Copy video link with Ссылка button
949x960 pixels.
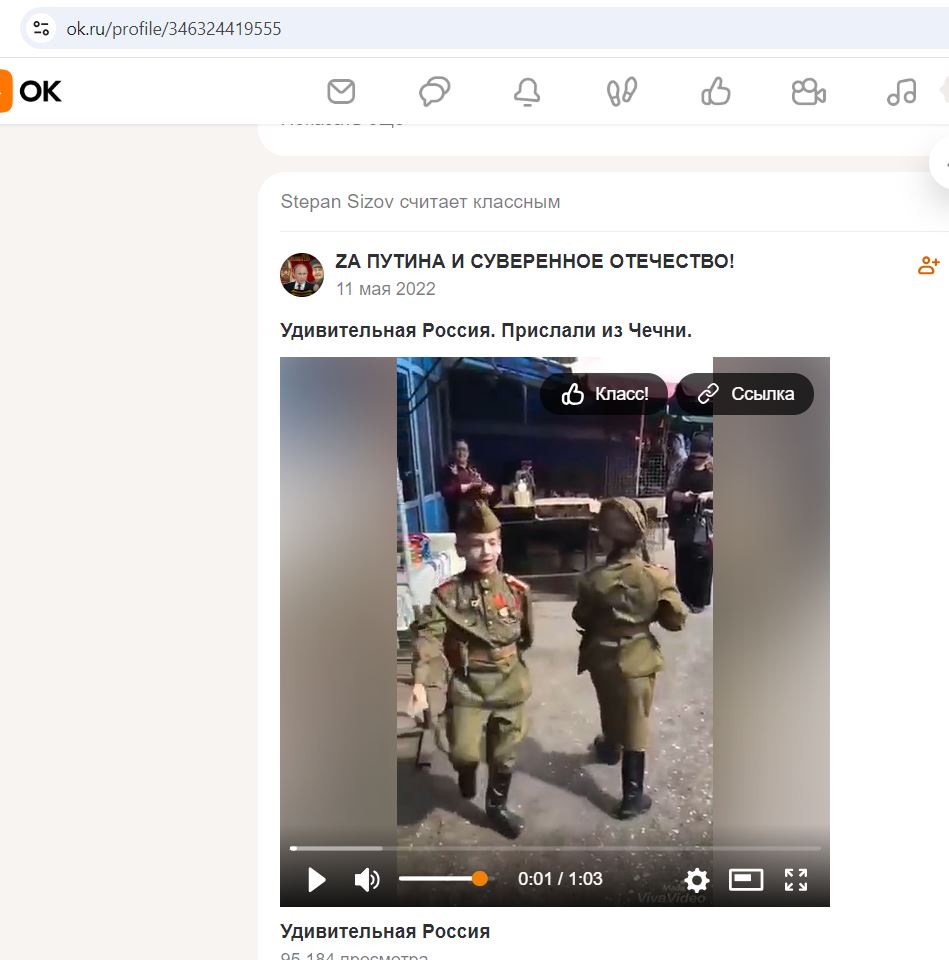[x=745, y=394]
